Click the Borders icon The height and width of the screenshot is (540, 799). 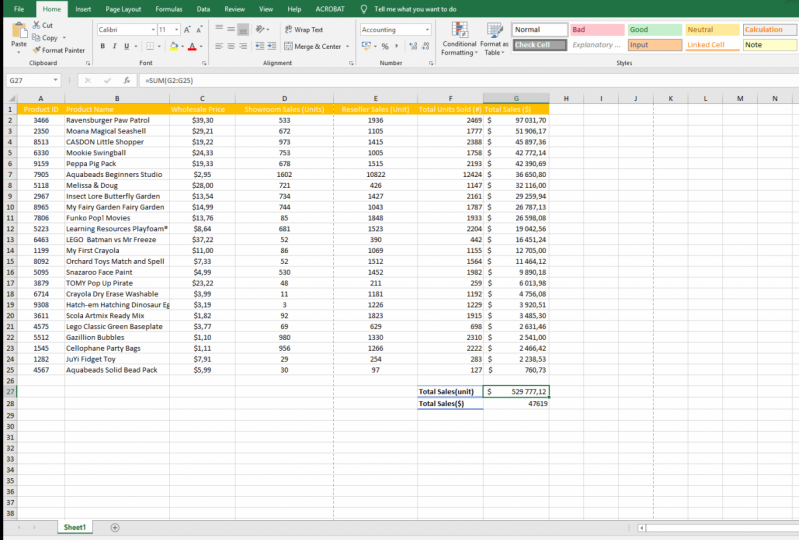150,46
